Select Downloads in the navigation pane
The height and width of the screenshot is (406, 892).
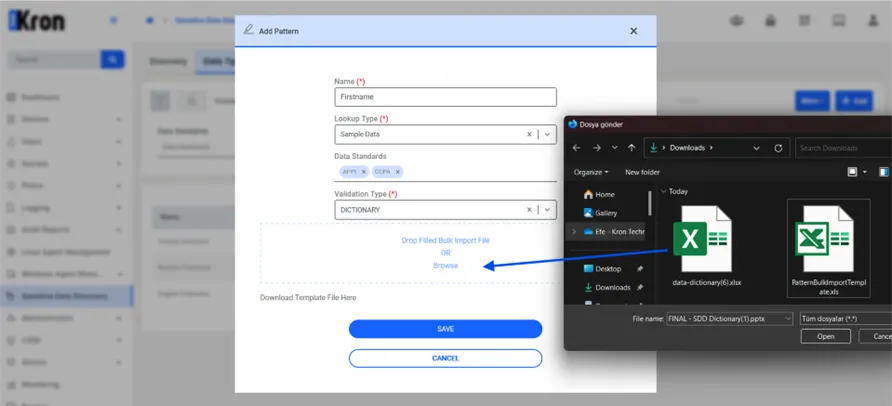point(608,287)
